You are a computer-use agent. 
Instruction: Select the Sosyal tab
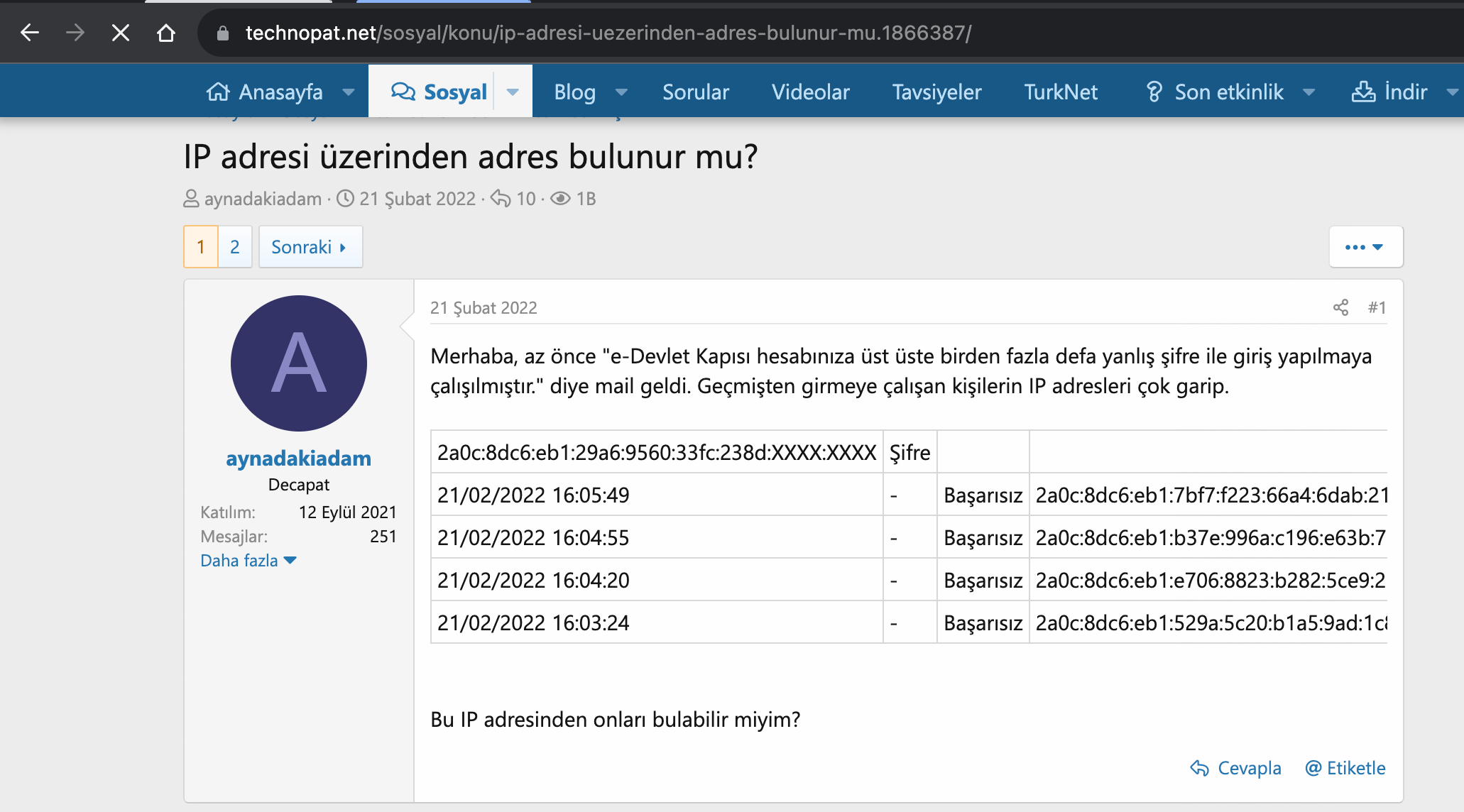pyautogui.click(x=439, y=92)
